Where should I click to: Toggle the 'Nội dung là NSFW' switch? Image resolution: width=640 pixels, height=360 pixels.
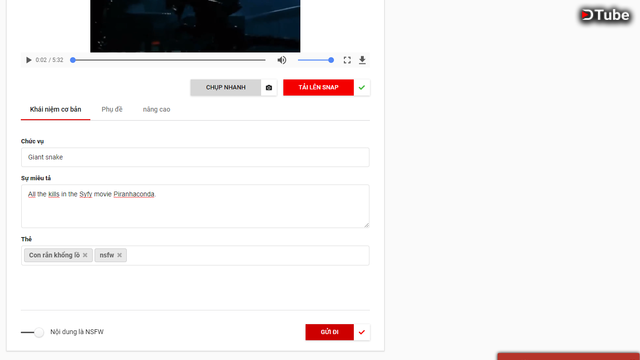coord(33,332)
